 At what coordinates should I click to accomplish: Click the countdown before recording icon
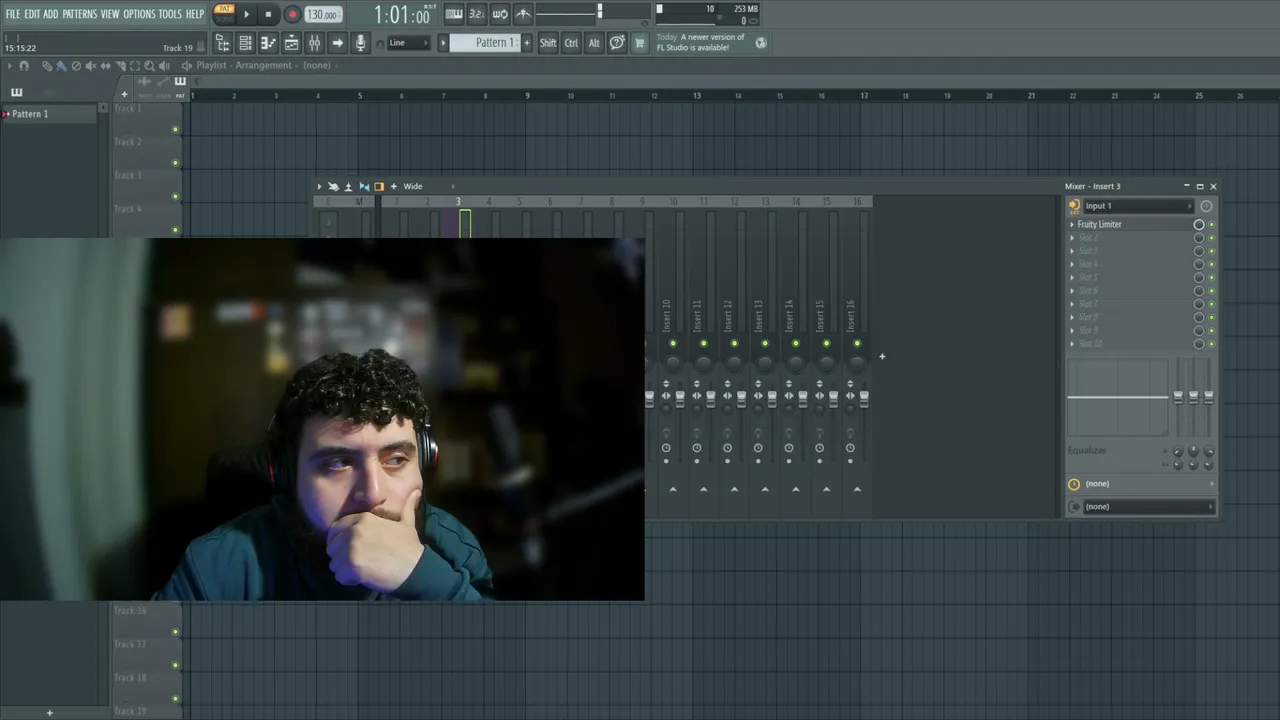[477, 14]
